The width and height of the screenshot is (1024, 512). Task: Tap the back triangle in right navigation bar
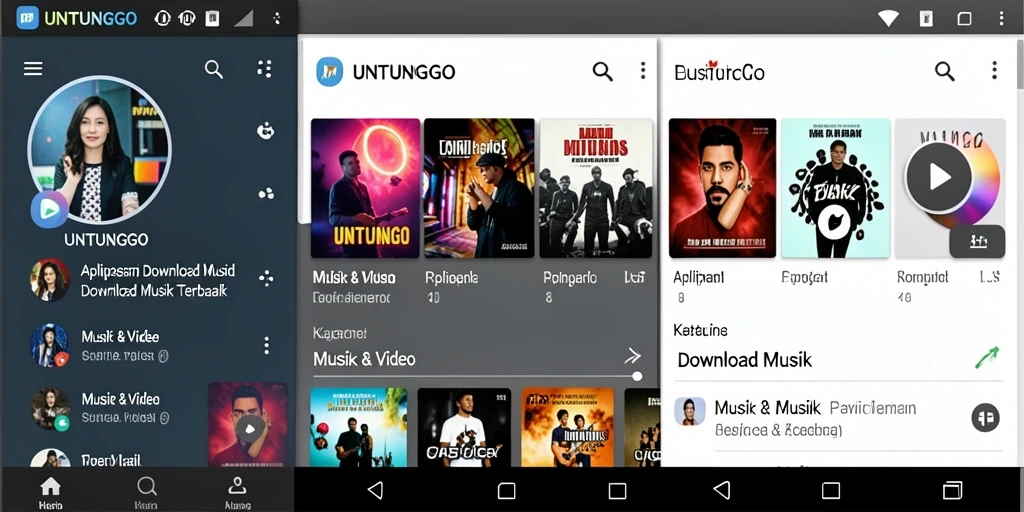click(x=722, y=490)
